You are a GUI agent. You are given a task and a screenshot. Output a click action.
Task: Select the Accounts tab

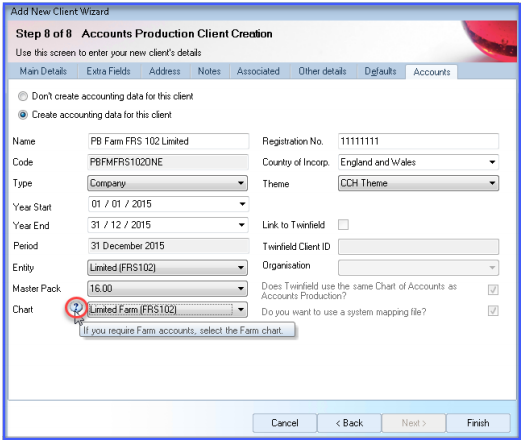(x=432, y=72)
